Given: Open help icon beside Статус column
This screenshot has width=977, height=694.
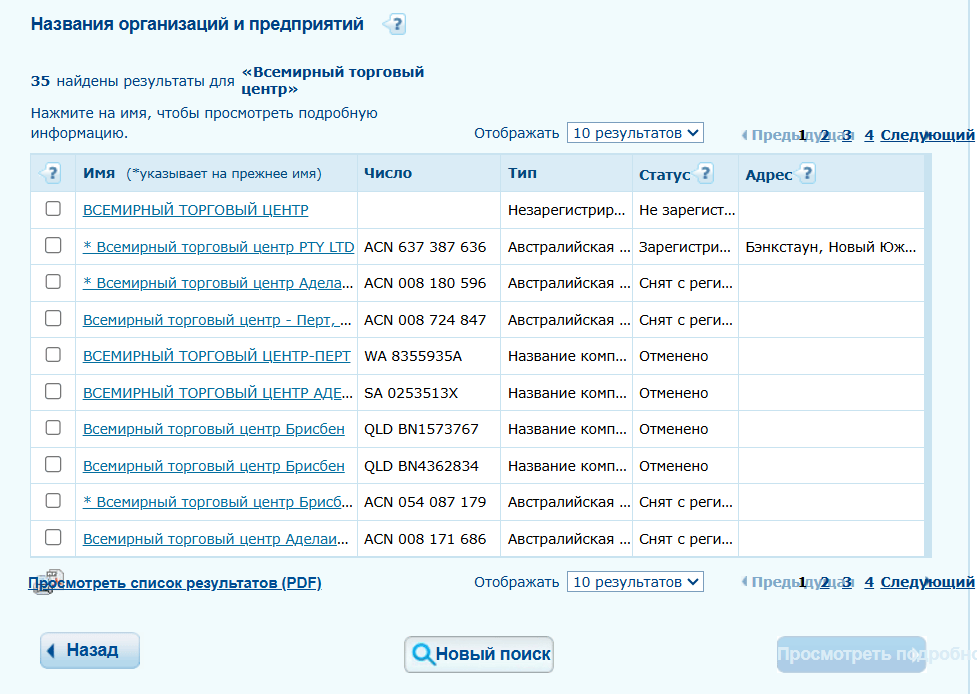Looking at the screenshot, I should click(x=704, y=174).
